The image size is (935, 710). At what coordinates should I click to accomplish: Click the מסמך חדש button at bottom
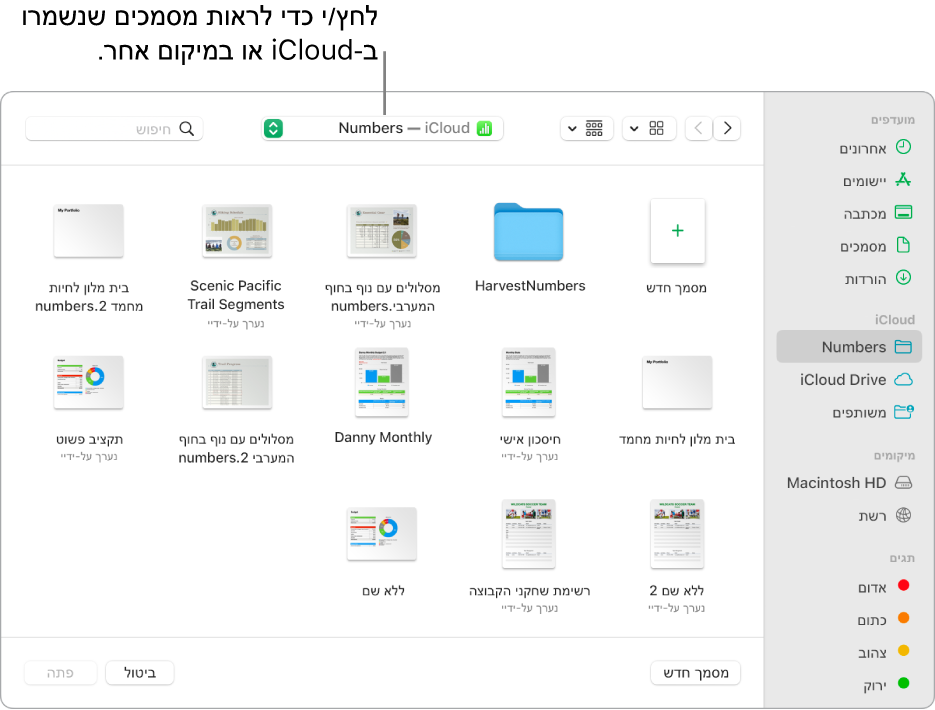(695, 673)
